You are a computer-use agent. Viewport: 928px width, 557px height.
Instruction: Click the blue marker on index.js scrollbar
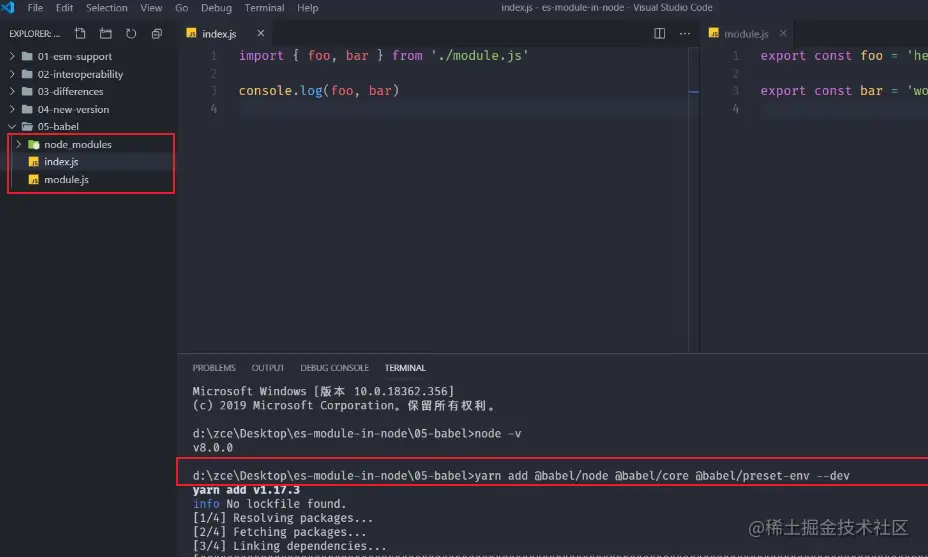pos(694,92)
